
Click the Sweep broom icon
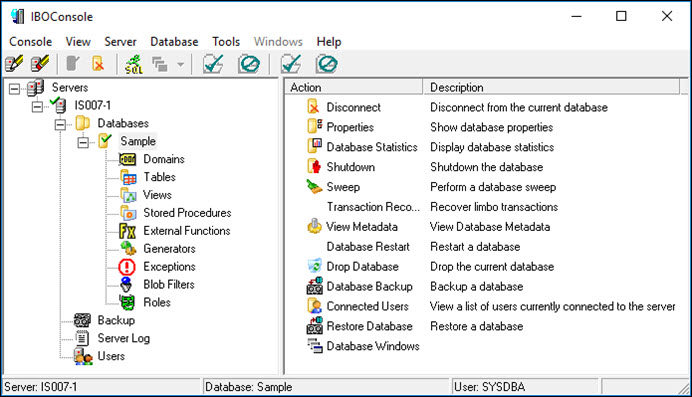(x=314, y=186)
